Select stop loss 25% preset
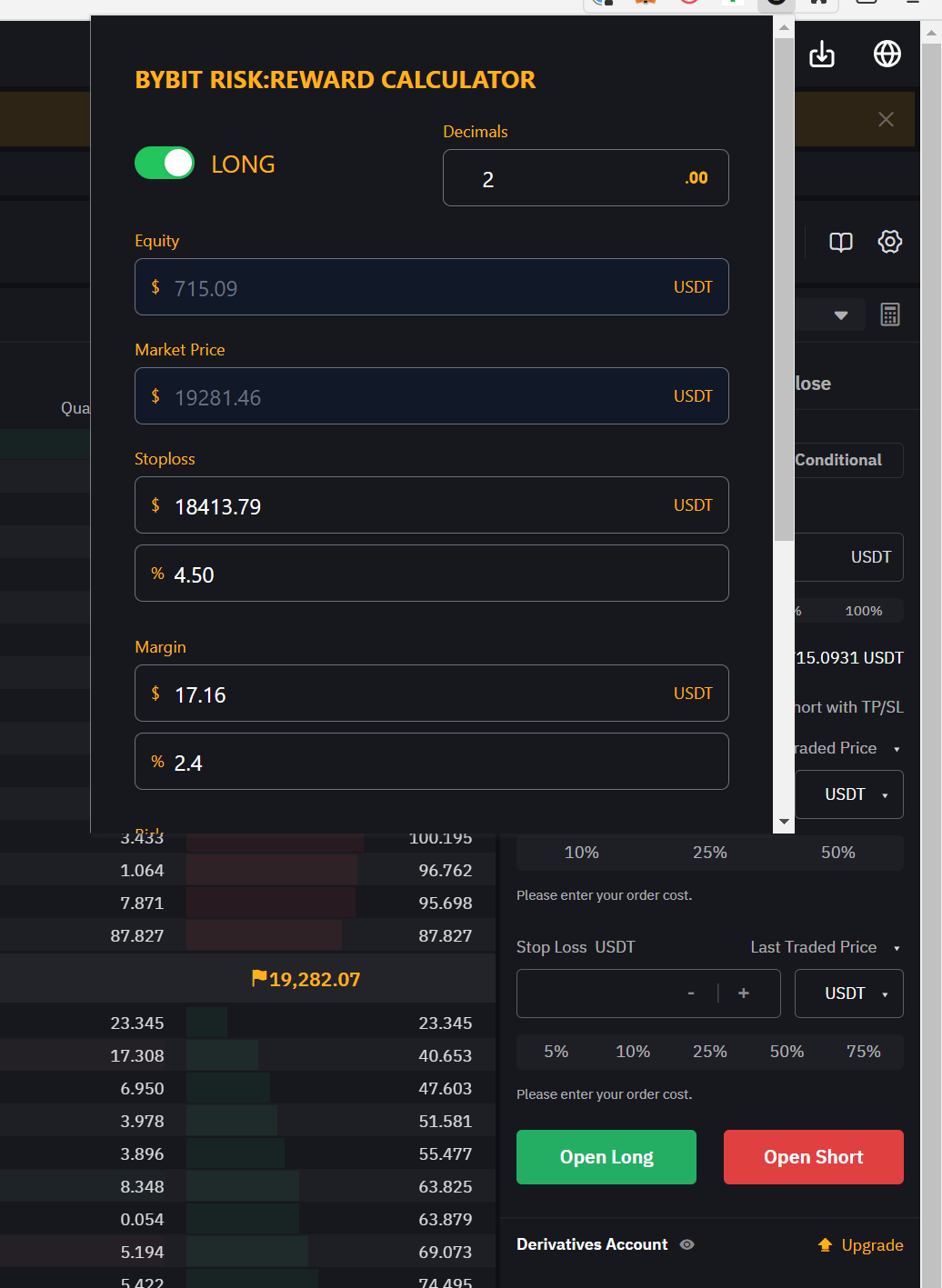The width and height of the screenshot is (942, 1288). pyautogui.click(x=710, y=1052)
